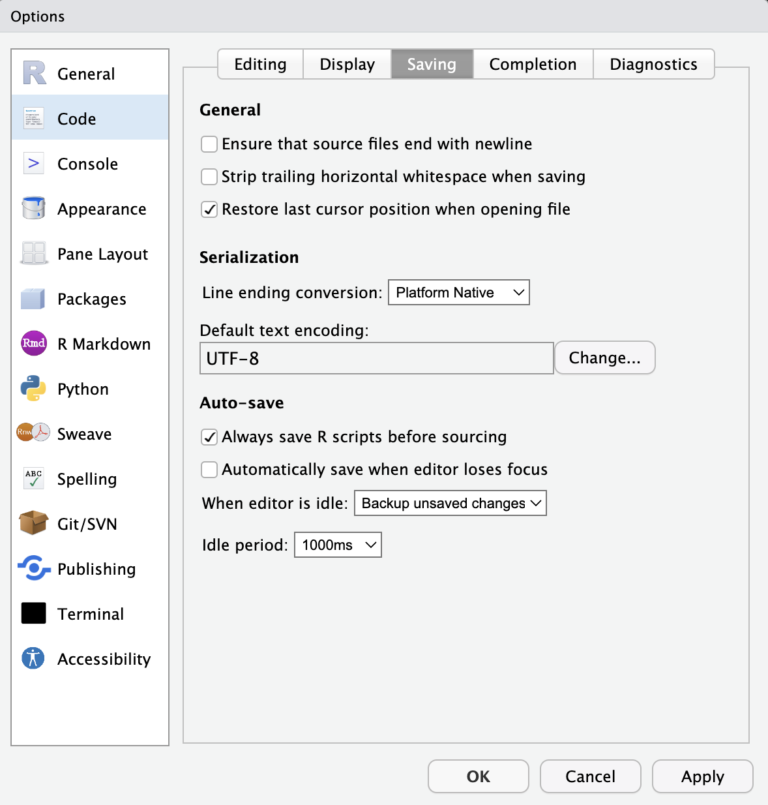768x805 pixels.
Task: Click the Change... encoding button
Action: (604, 358)
